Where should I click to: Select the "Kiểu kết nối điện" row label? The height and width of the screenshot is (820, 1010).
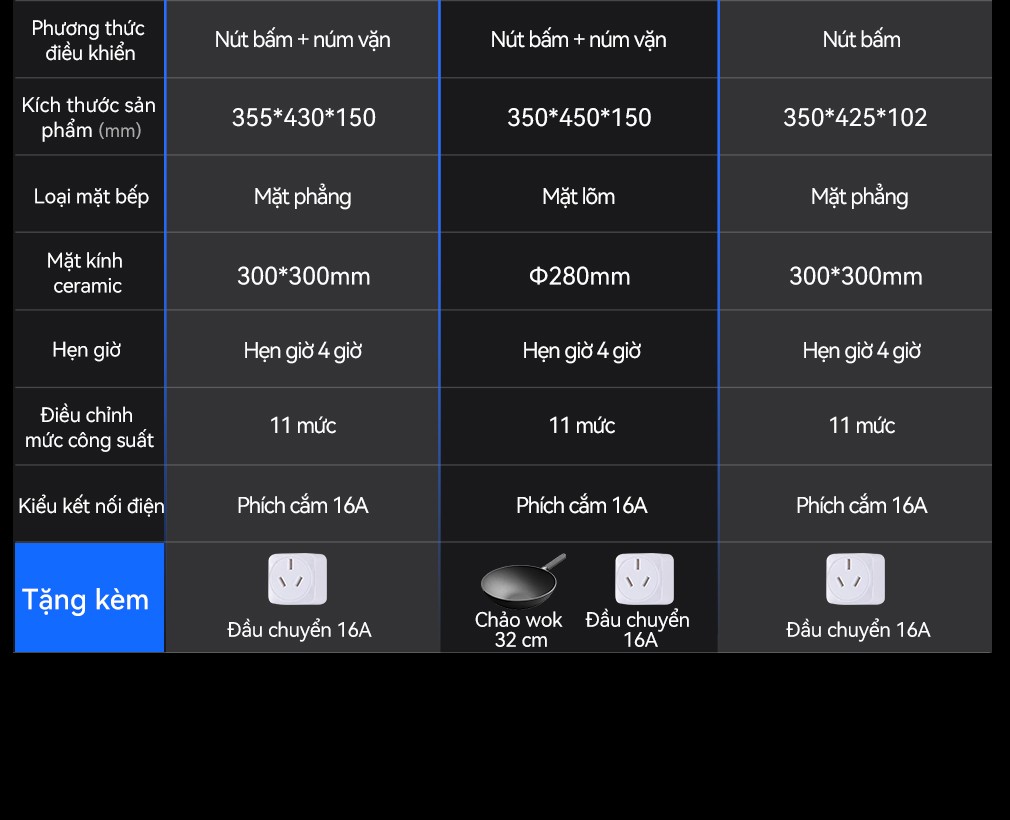click(91, 506)
